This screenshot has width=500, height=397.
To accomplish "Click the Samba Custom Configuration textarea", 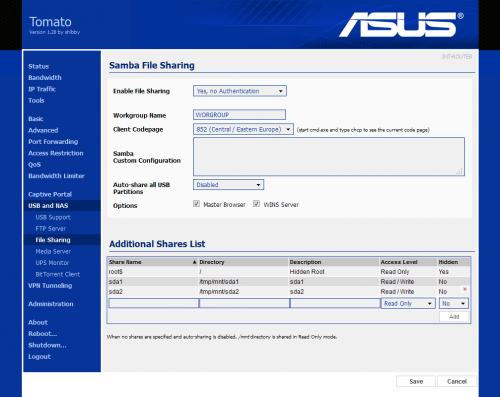I will [329, 157].
